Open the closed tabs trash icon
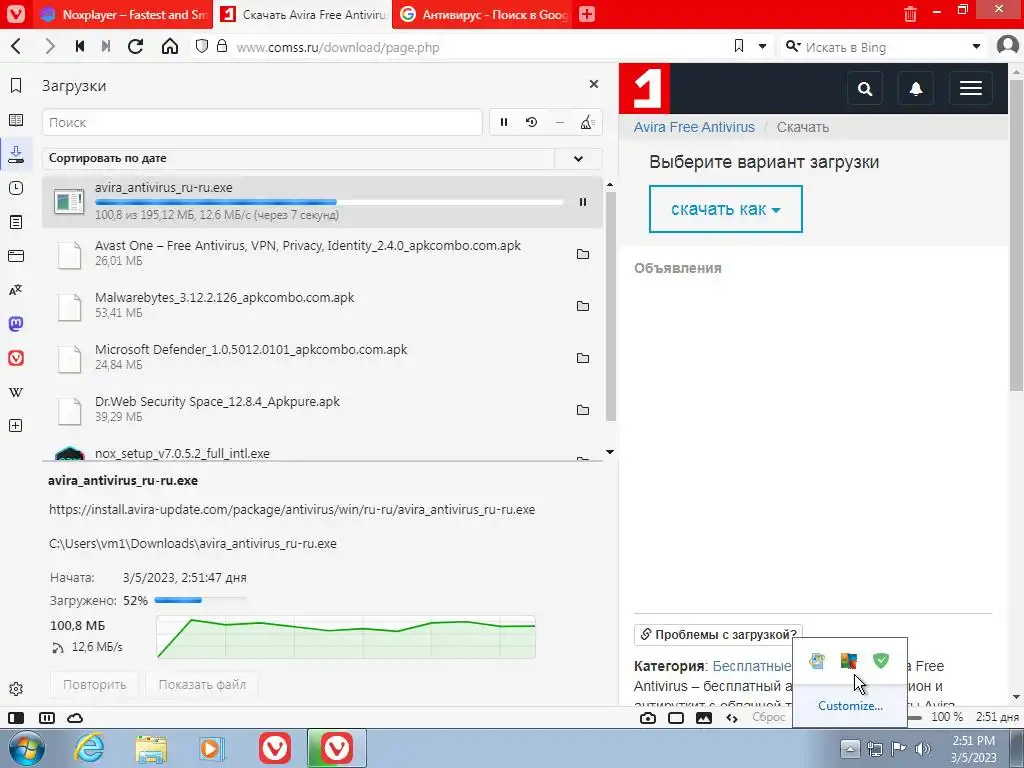This screenshot has height=768, width=1024. click(x=910, y=14)
